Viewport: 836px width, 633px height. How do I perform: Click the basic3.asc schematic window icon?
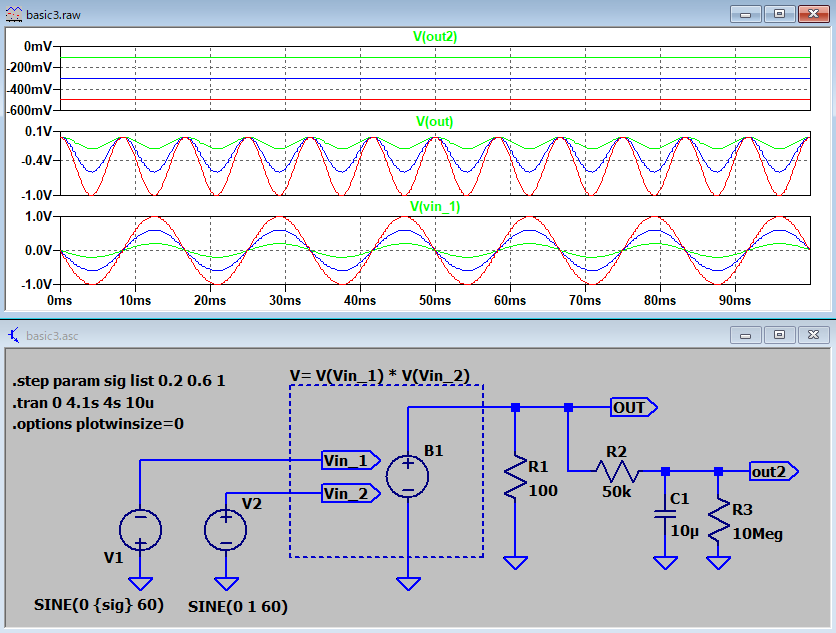(13, 335)
